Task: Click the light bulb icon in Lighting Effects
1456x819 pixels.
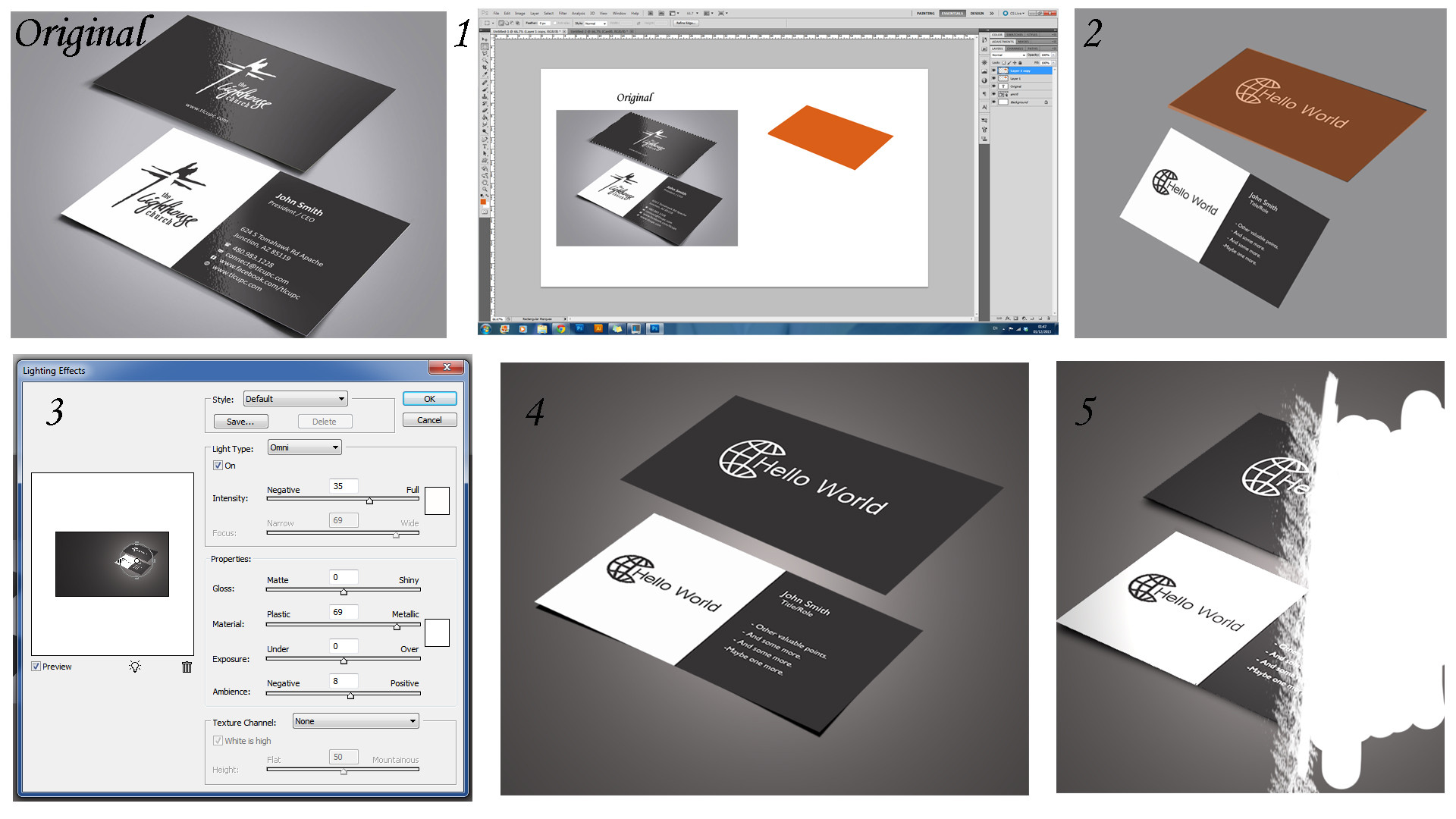Action: [x=135, y=667]
